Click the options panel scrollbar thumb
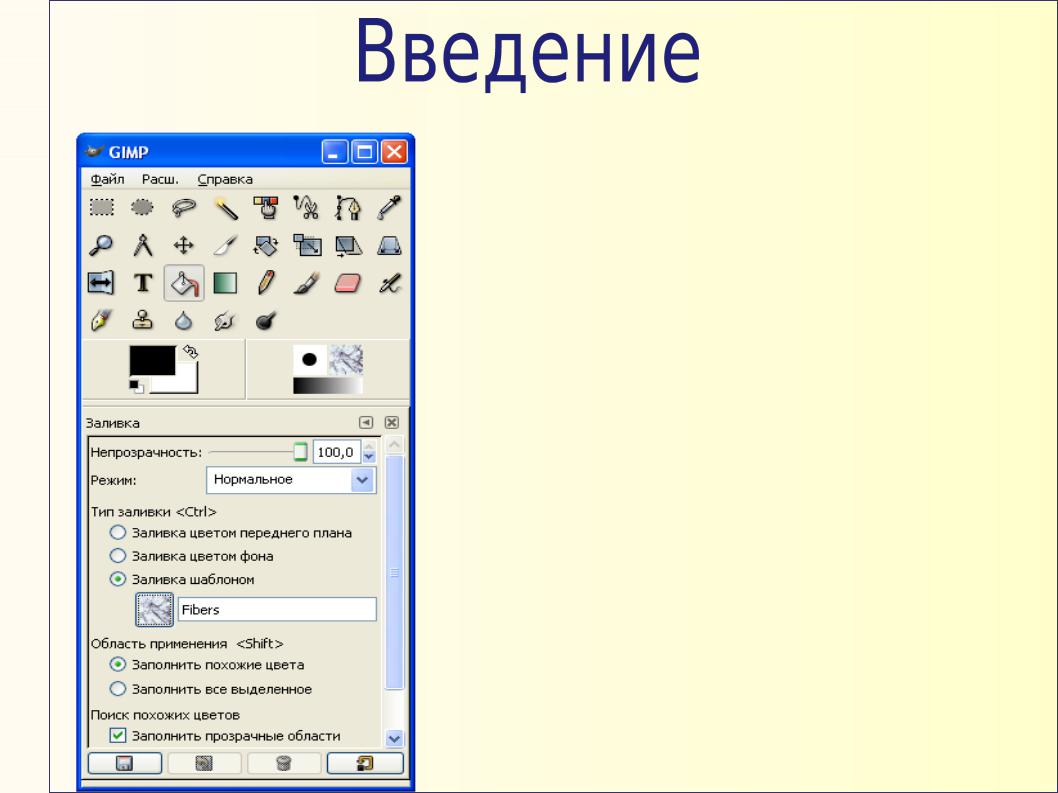The height and width of the screenshot is (793, 1058). [x=395, y=572]
